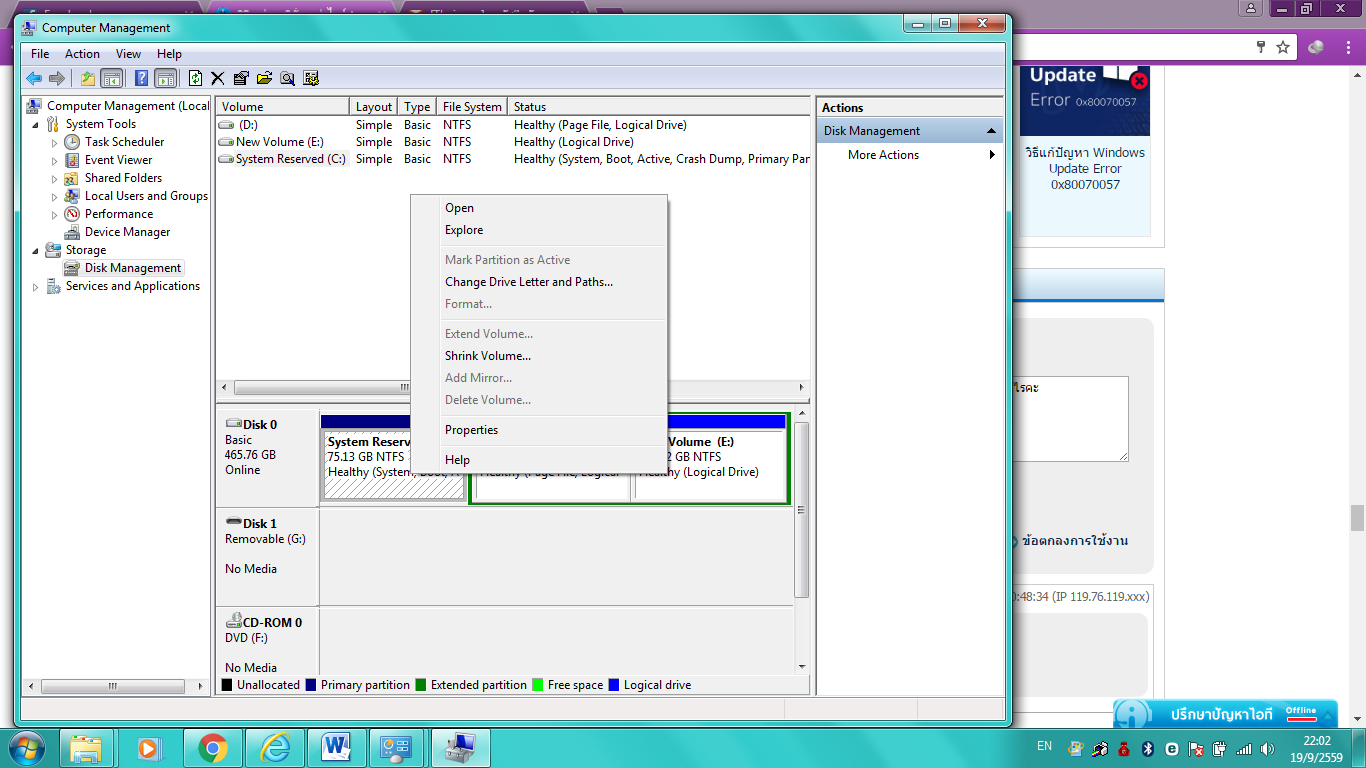
Task: Select Shrink Volume... from the context menu
Action: [539, 356]
